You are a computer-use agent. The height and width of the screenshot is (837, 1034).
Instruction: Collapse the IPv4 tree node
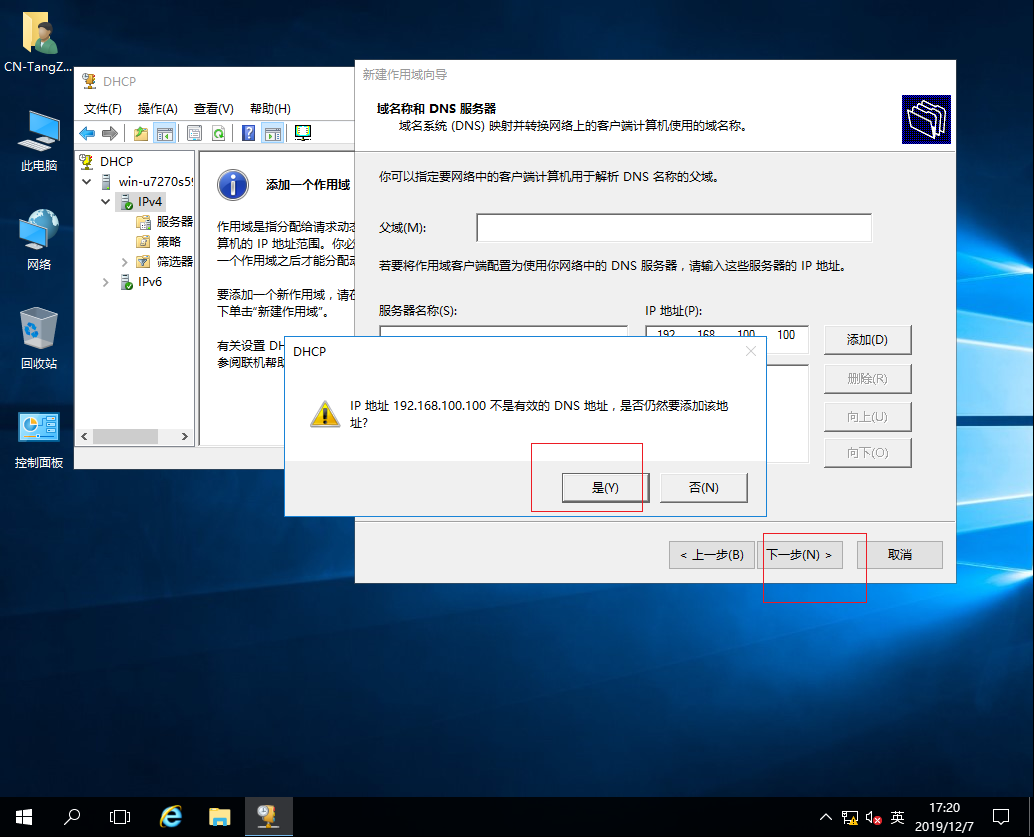(104, 200)
